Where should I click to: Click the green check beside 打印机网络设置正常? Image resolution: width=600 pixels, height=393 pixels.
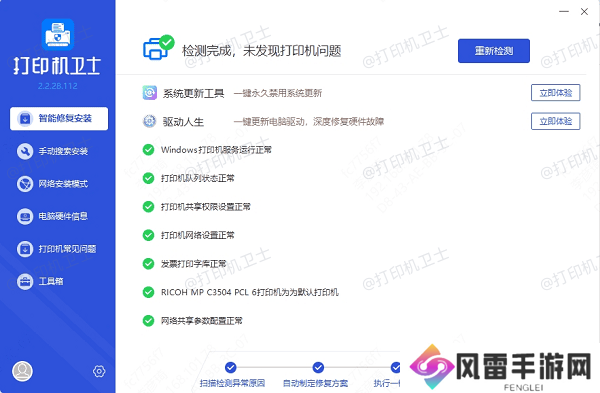click(148, 235)
